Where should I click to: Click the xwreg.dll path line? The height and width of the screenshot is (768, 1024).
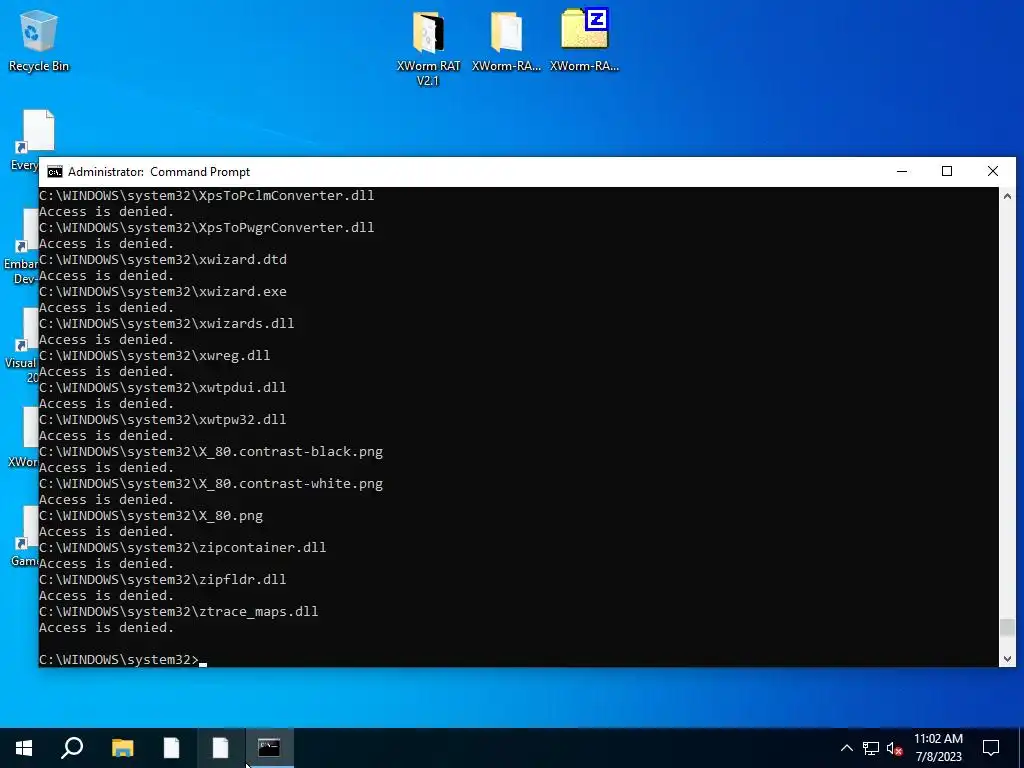pos(154,355)
